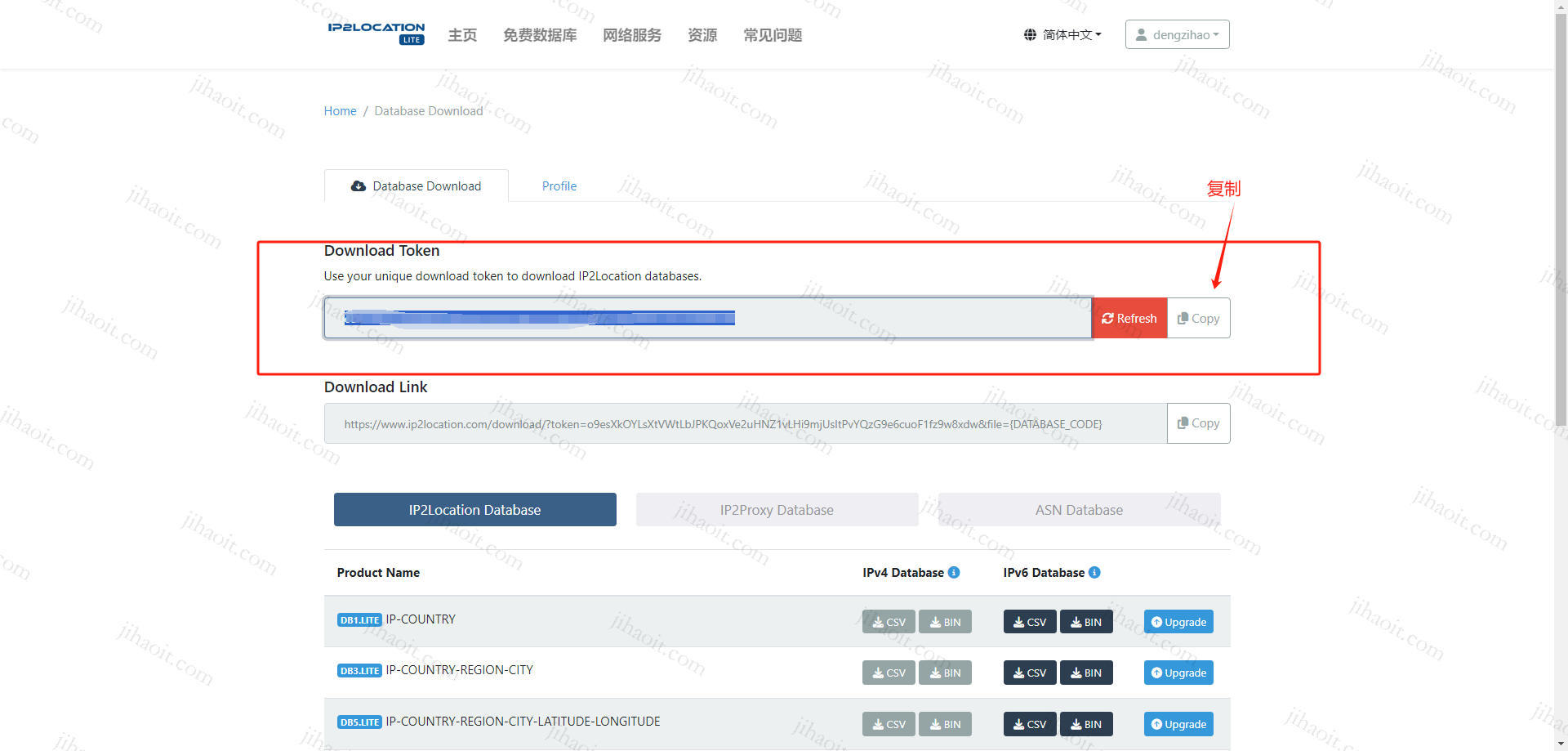Viewport: 1568px width, 751px height.
Task: Click the Product Name column header
Action: [378, 573]
